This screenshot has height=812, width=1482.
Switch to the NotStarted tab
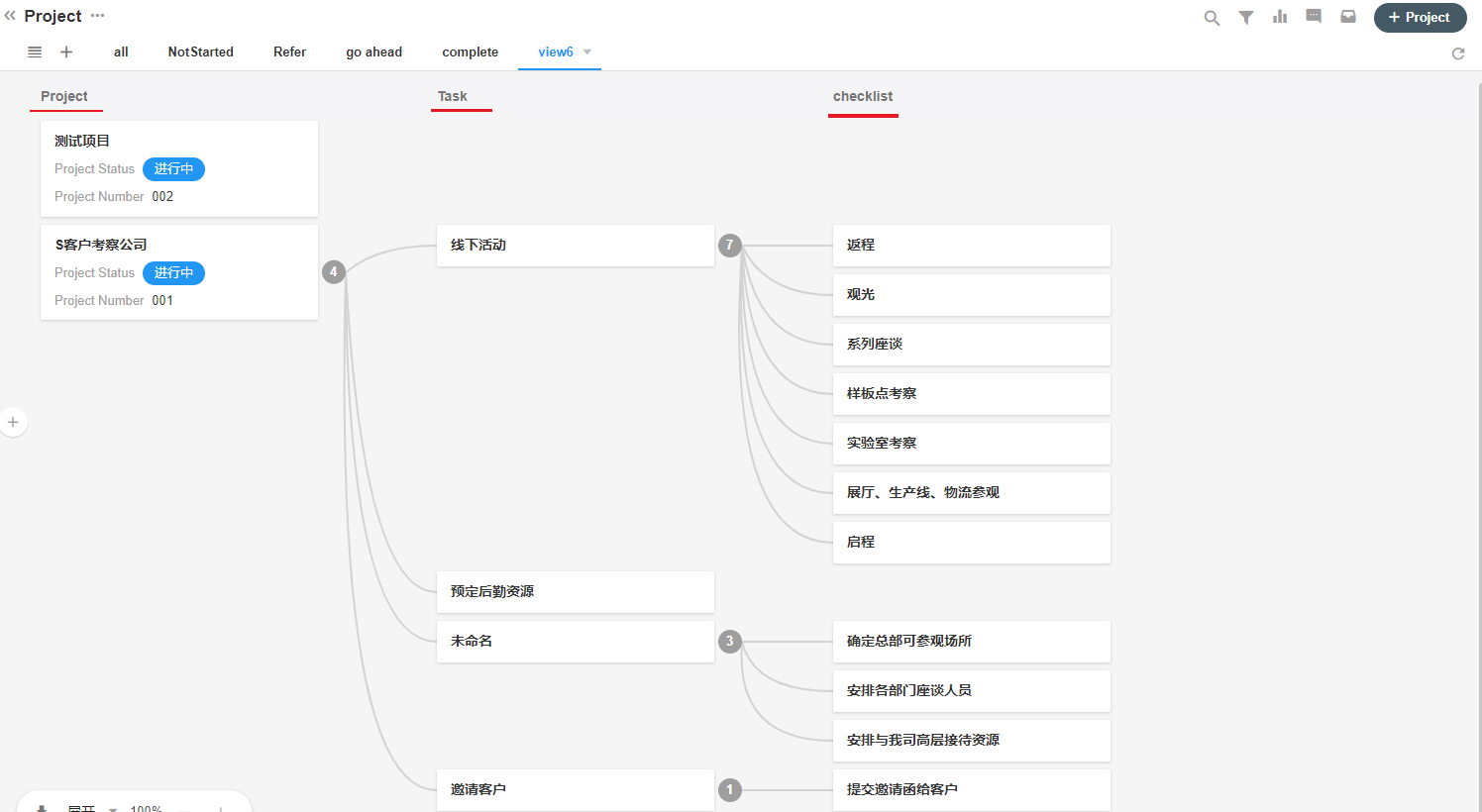(x=200, y=52)
